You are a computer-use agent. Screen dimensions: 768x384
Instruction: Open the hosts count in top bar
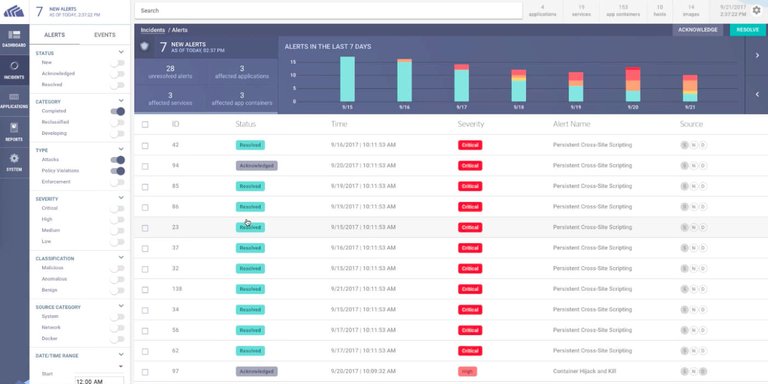tap(660, 11)
